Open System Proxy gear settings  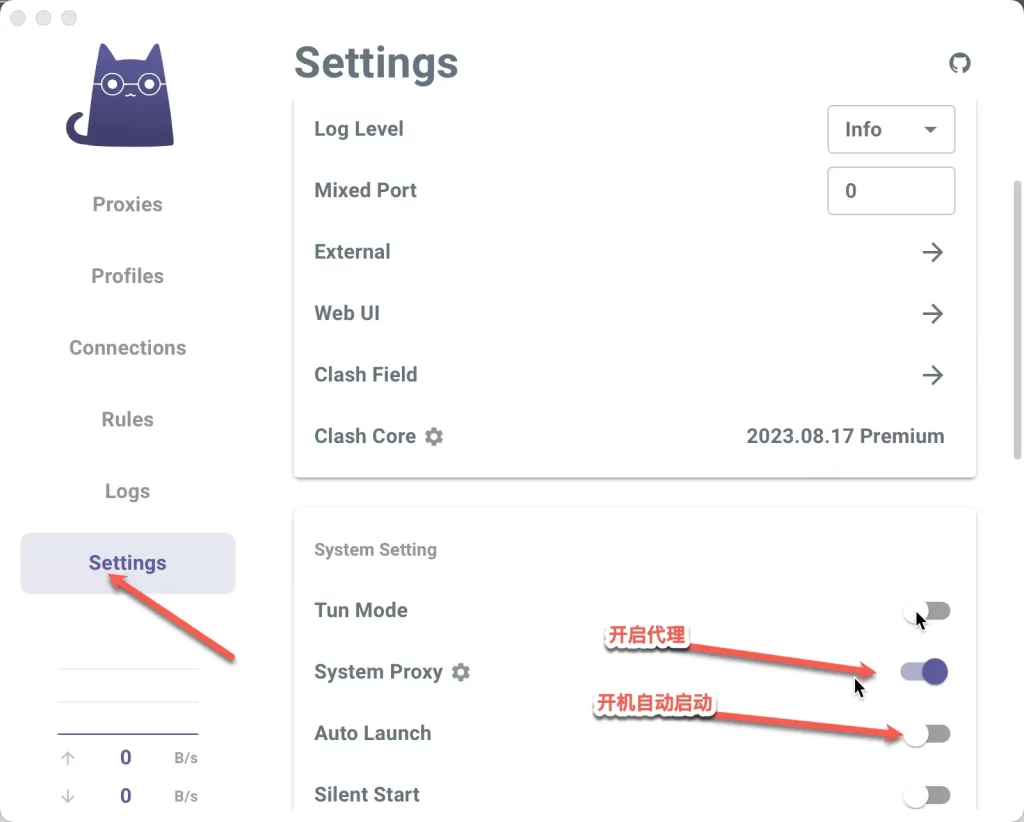[x=460, y=672]
